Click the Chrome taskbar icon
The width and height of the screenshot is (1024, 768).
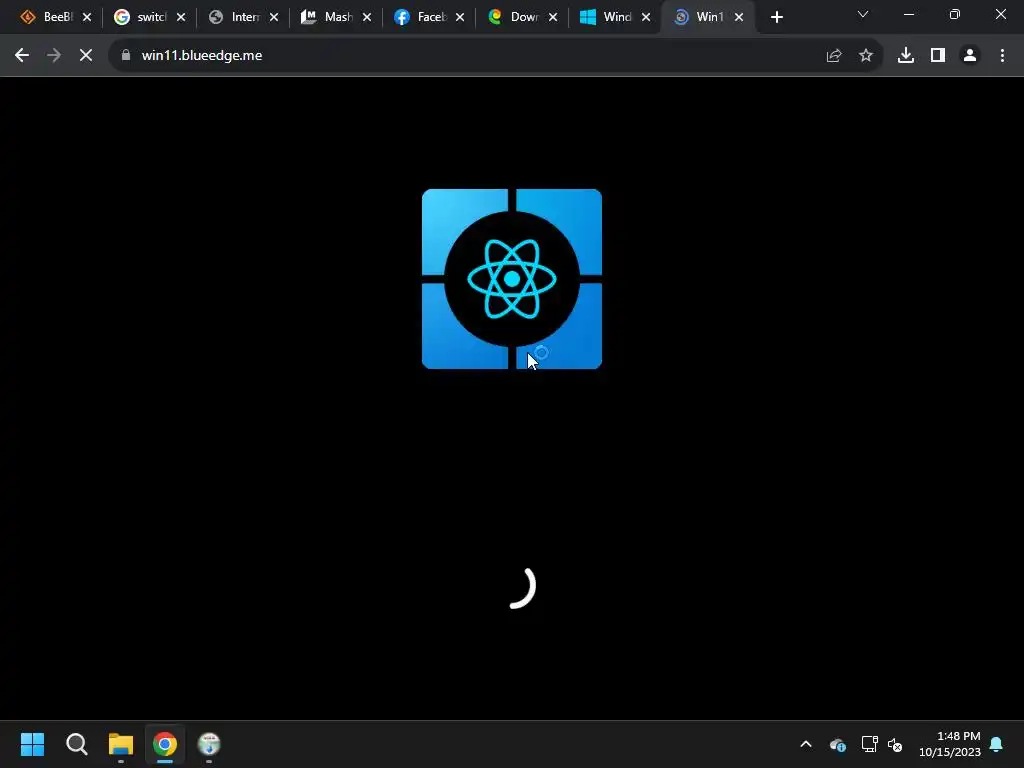point(165,744)
